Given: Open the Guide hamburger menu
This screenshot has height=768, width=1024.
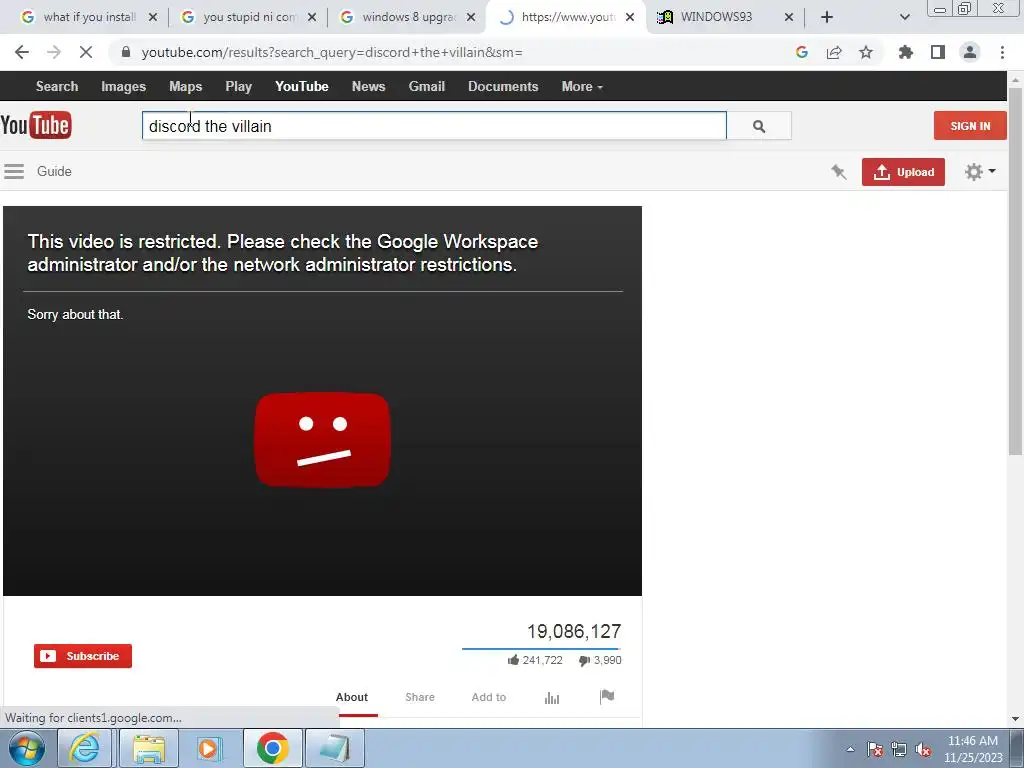Looking at the screenshot, I should 14,172.
